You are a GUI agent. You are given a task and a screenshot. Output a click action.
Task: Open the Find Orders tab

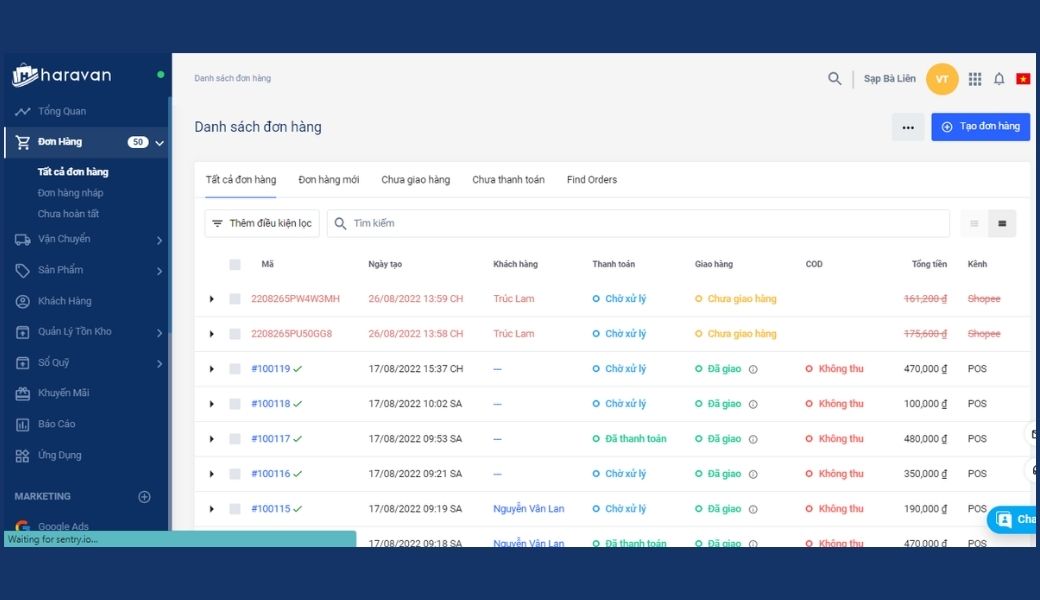(592, 180)
